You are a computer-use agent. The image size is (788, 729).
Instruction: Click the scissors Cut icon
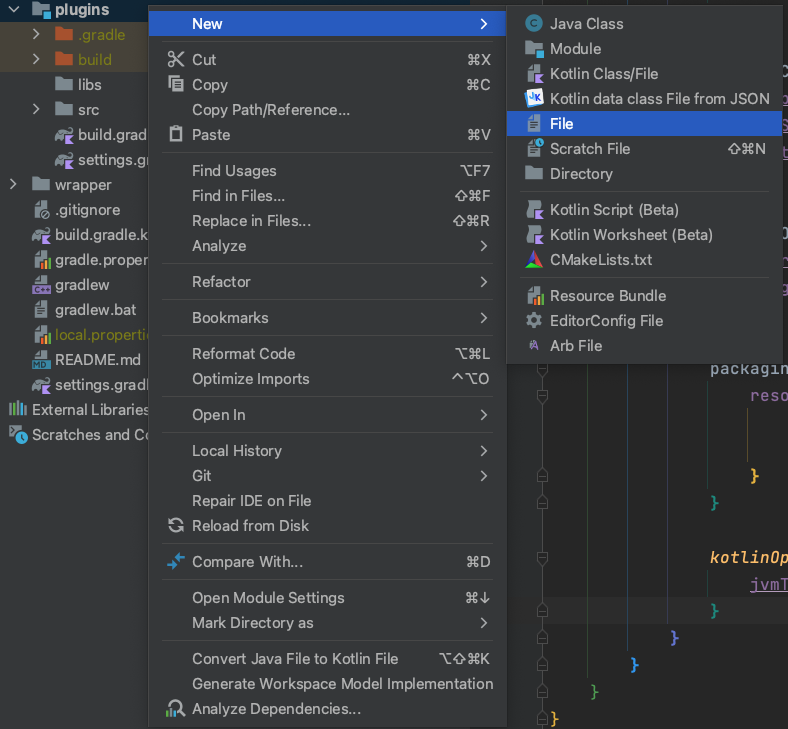[x=176, y=59]
